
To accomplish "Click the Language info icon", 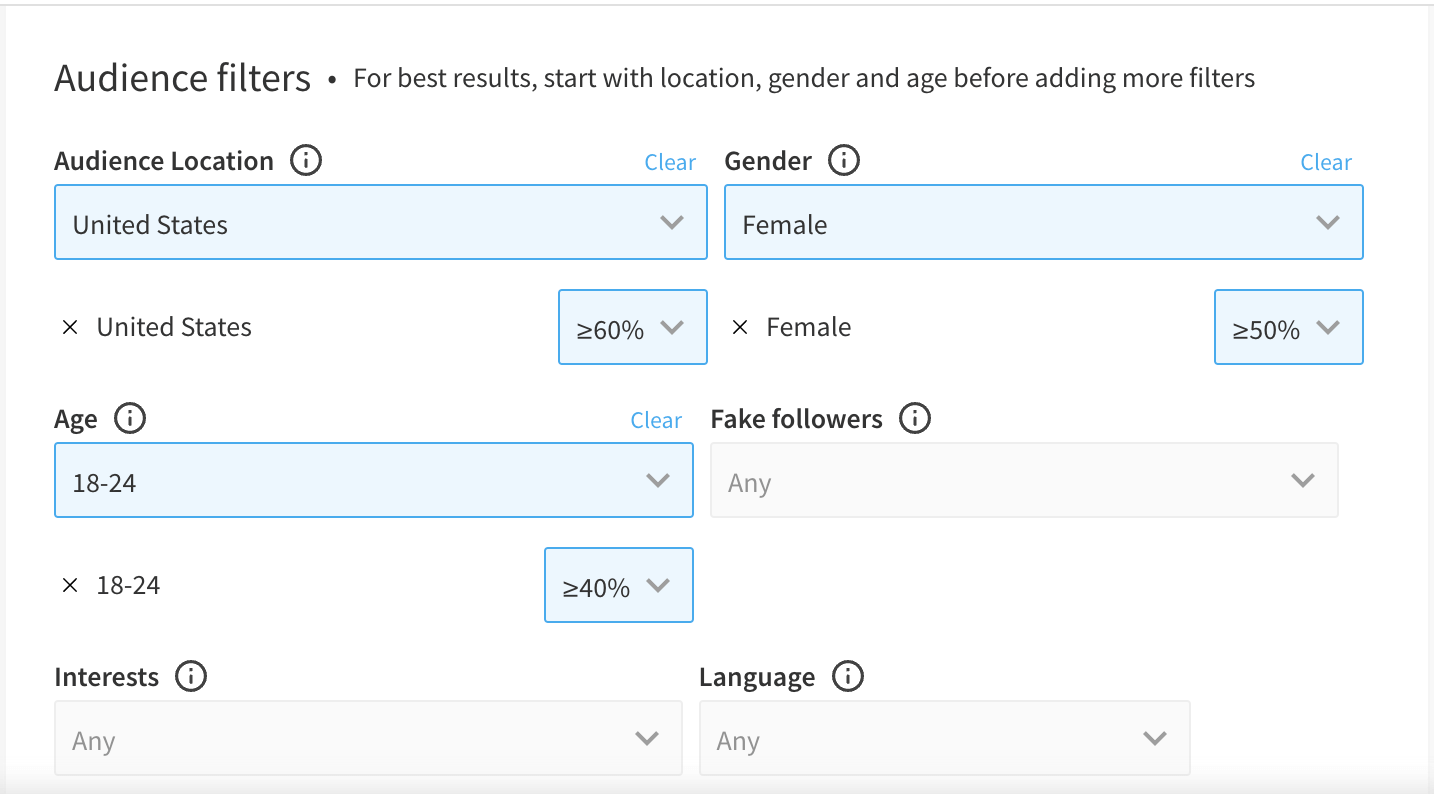I will click(x=847, y=676).
